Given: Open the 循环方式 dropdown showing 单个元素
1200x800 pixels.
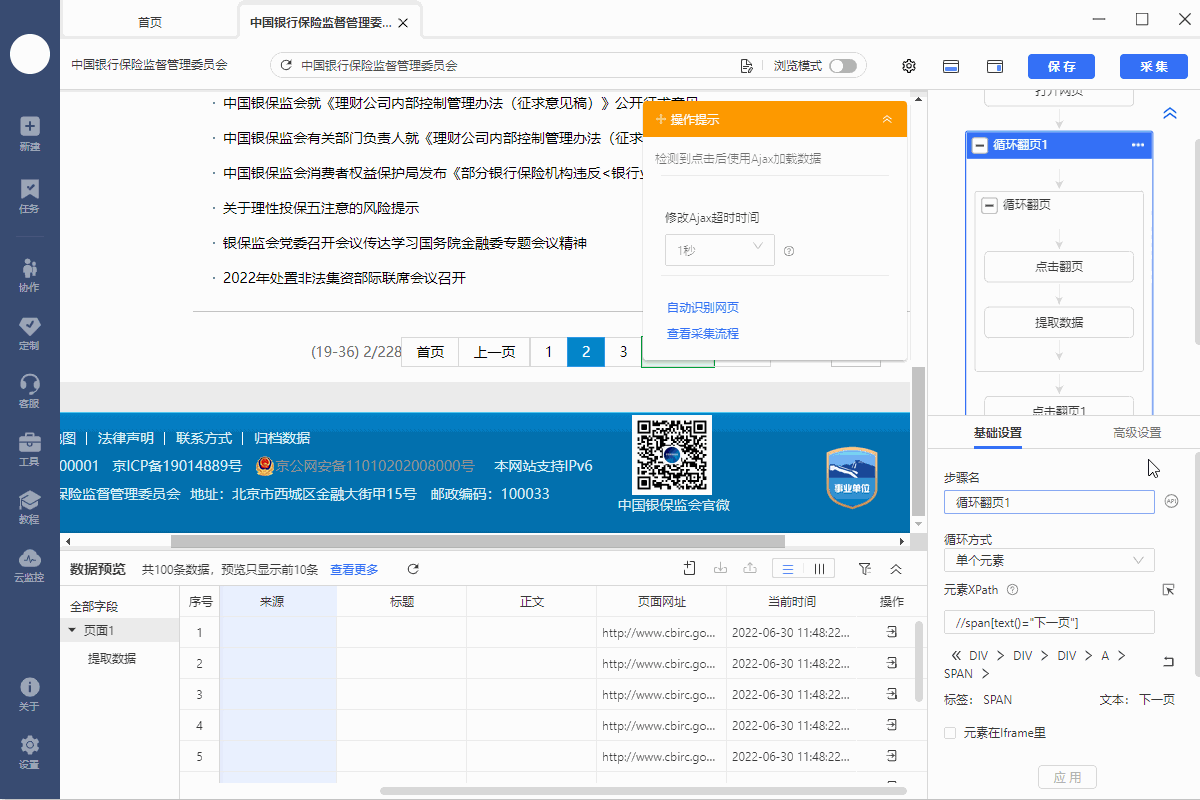Looking at the screenshot, I should click(1049, 560).
